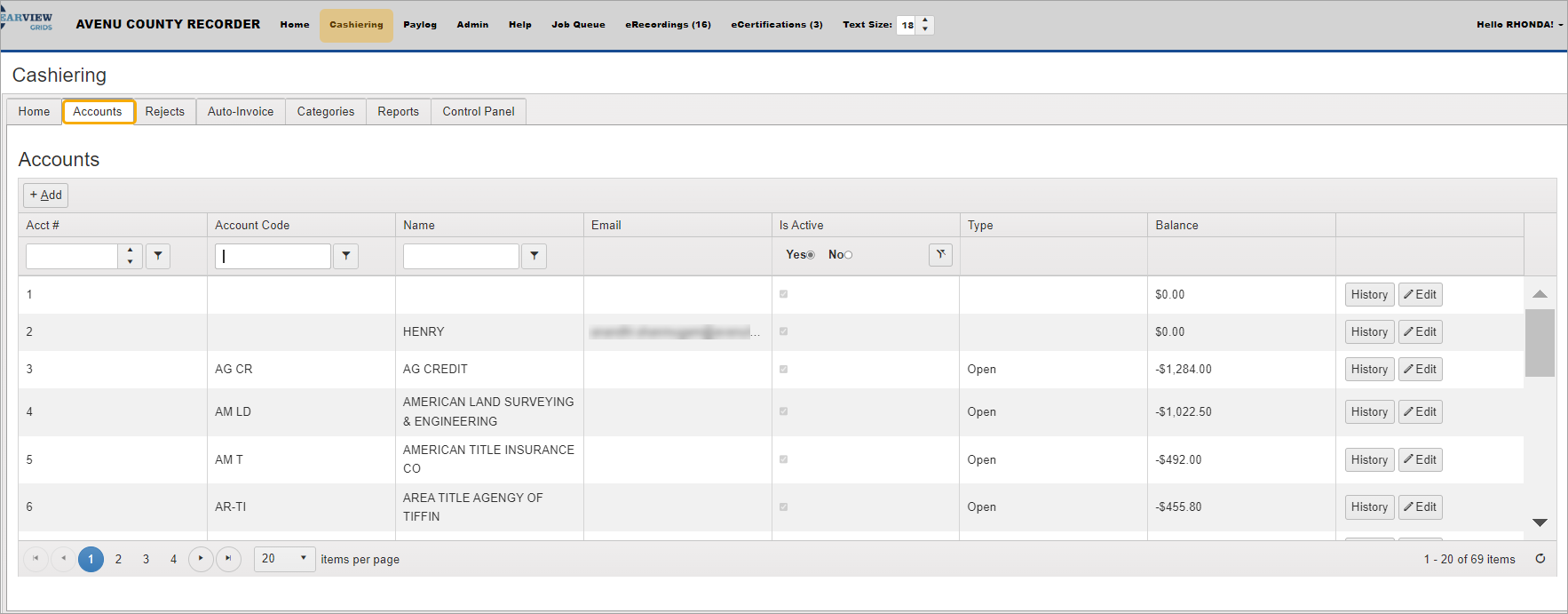Open the items per page dropdown
The width and height of the screenshot is (1568, 614).
point(303,559)
